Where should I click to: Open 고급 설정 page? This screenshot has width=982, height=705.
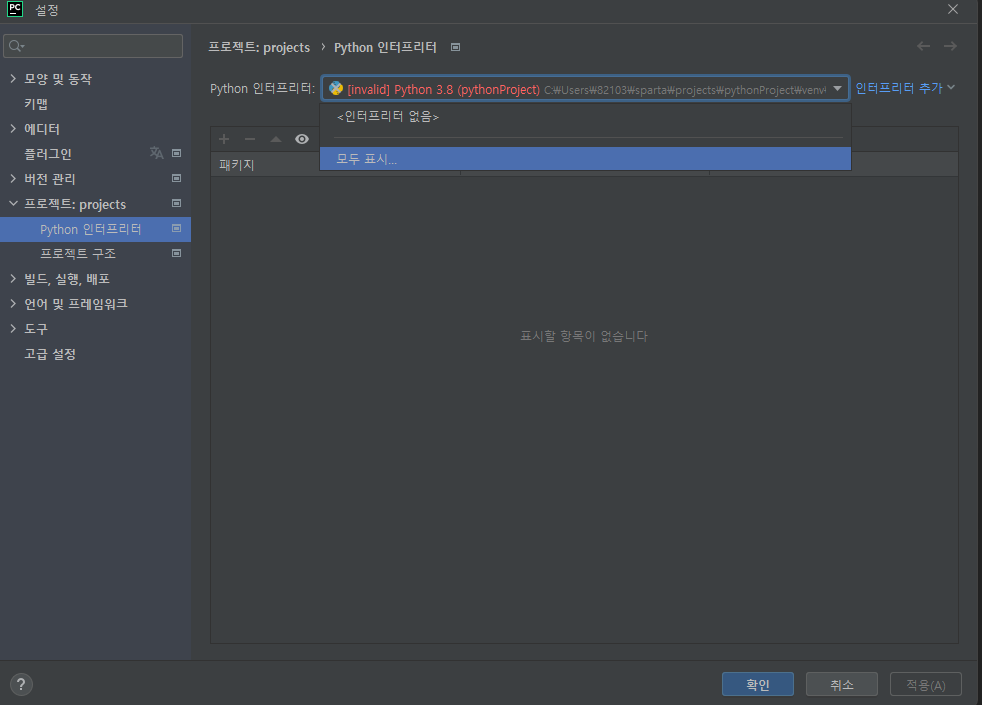(50, 354)
